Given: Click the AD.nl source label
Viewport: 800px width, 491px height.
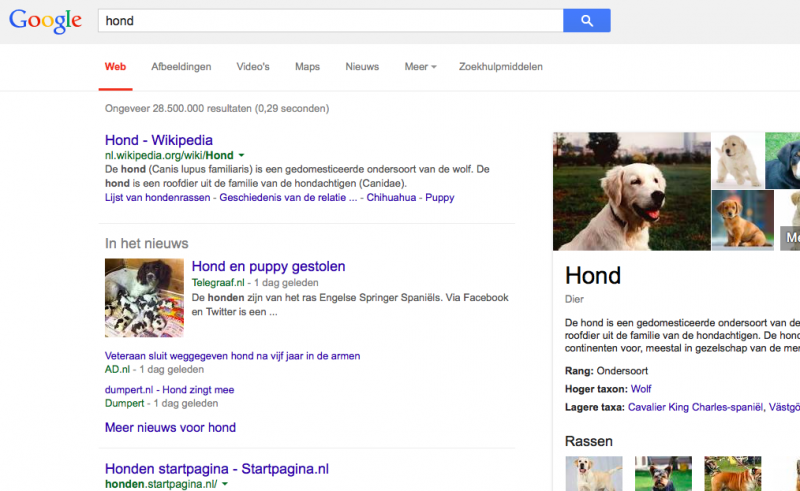Looking at the screenshot, I should (117, 370).
